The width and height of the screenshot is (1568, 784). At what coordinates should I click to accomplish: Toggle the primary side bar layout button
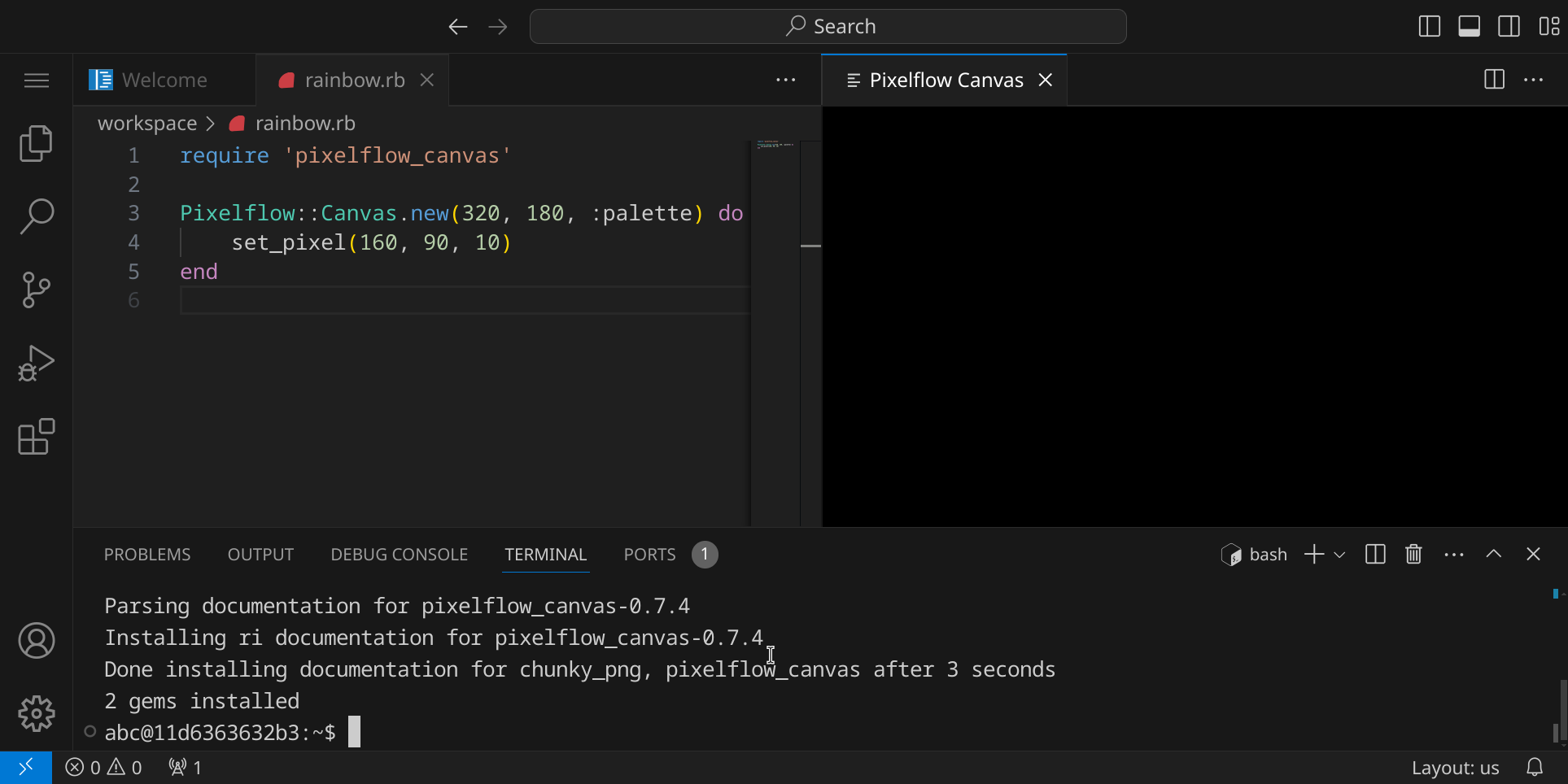(x=1429, y=26)
